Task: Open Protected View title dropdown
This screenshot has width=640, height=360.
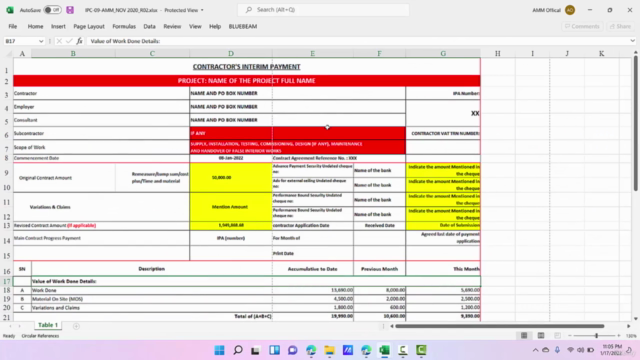Action: click(202, 10)
